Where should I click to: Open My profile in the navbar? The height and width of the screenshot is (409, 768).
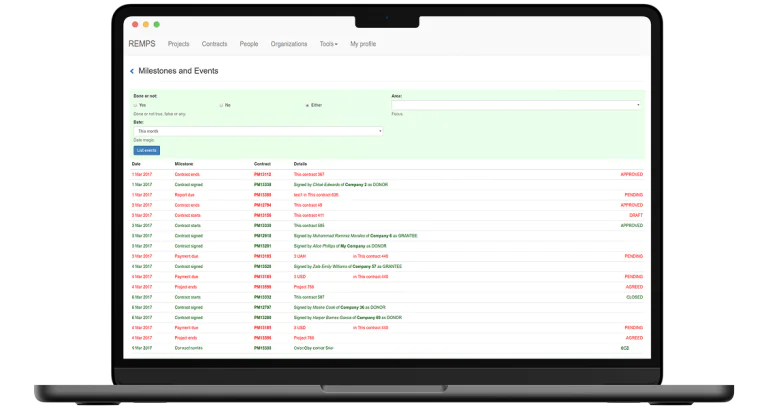pos(363,44)
